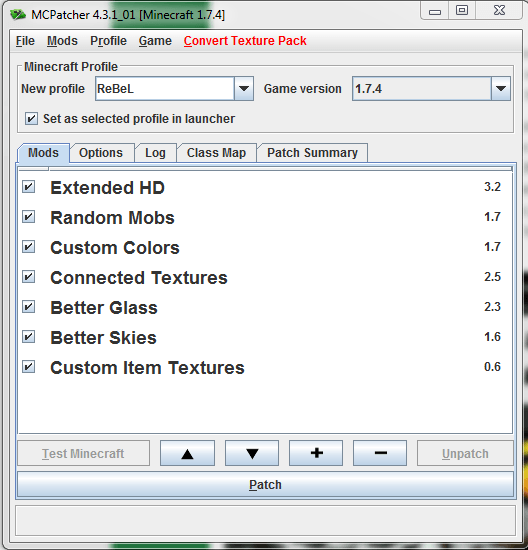Click the Unpatch button

point(465,453)
